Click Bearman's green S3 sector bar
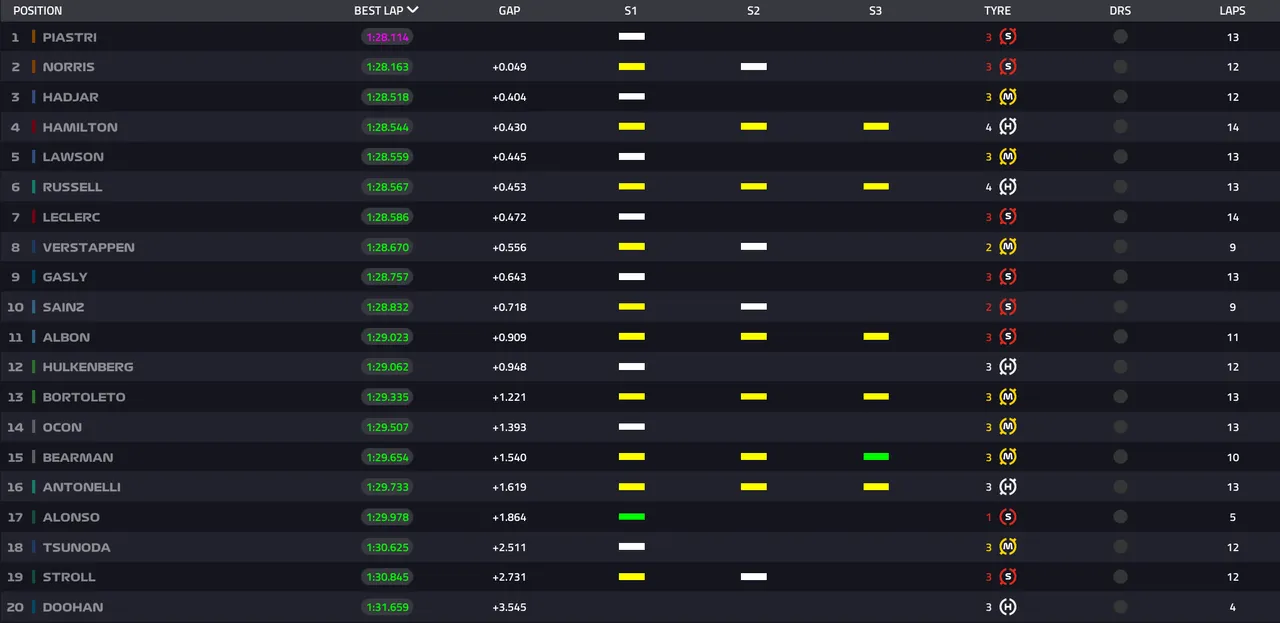Screen dimensions: 1280x623 click(x=876, y=457)
